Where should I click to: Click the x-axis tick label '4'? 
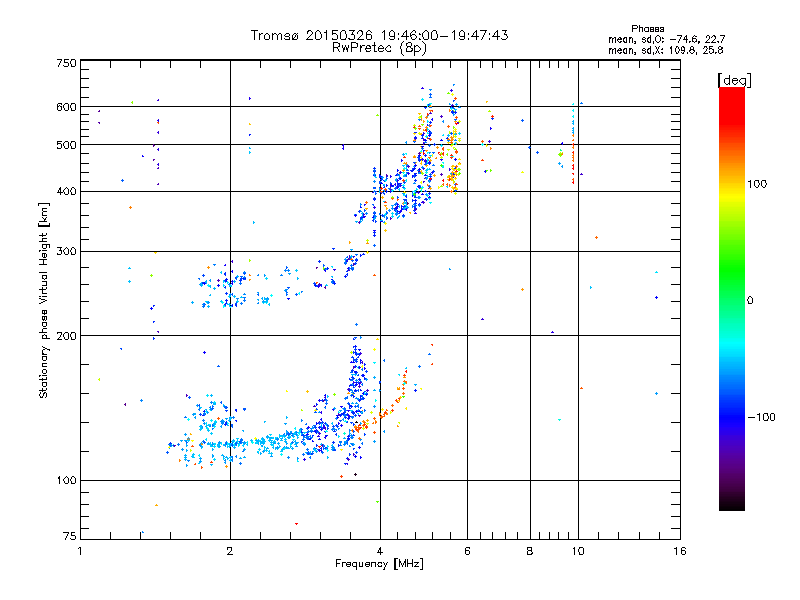pyautogui.click(x=380, y=551)
